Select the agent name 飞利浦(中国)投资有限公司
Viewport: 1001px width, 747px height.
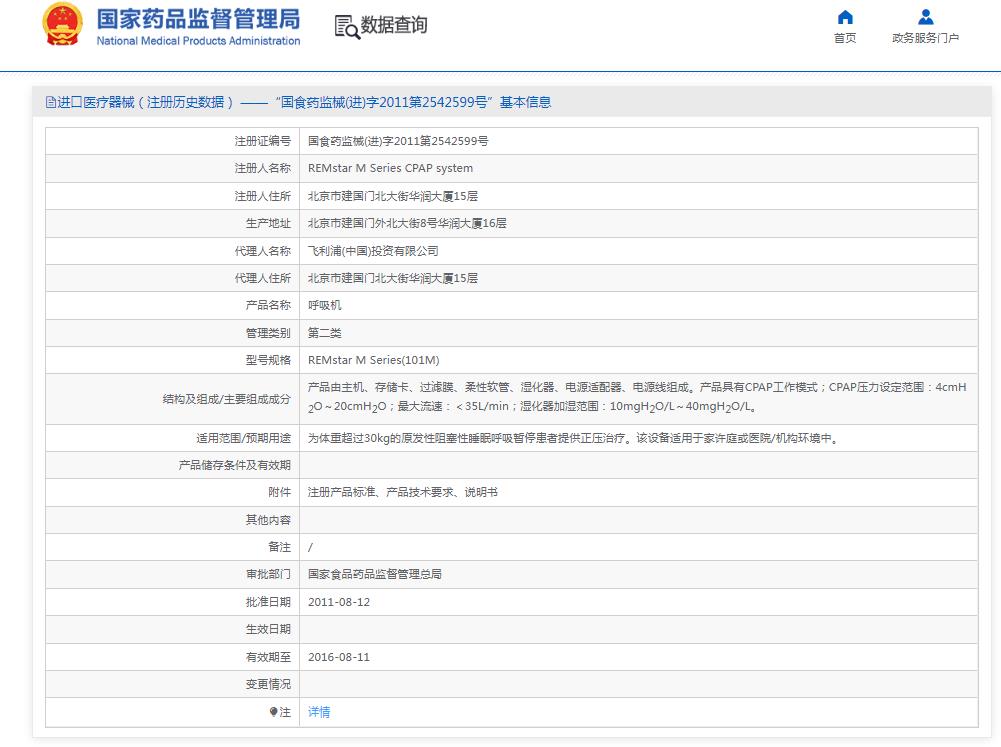coord(372,251)
